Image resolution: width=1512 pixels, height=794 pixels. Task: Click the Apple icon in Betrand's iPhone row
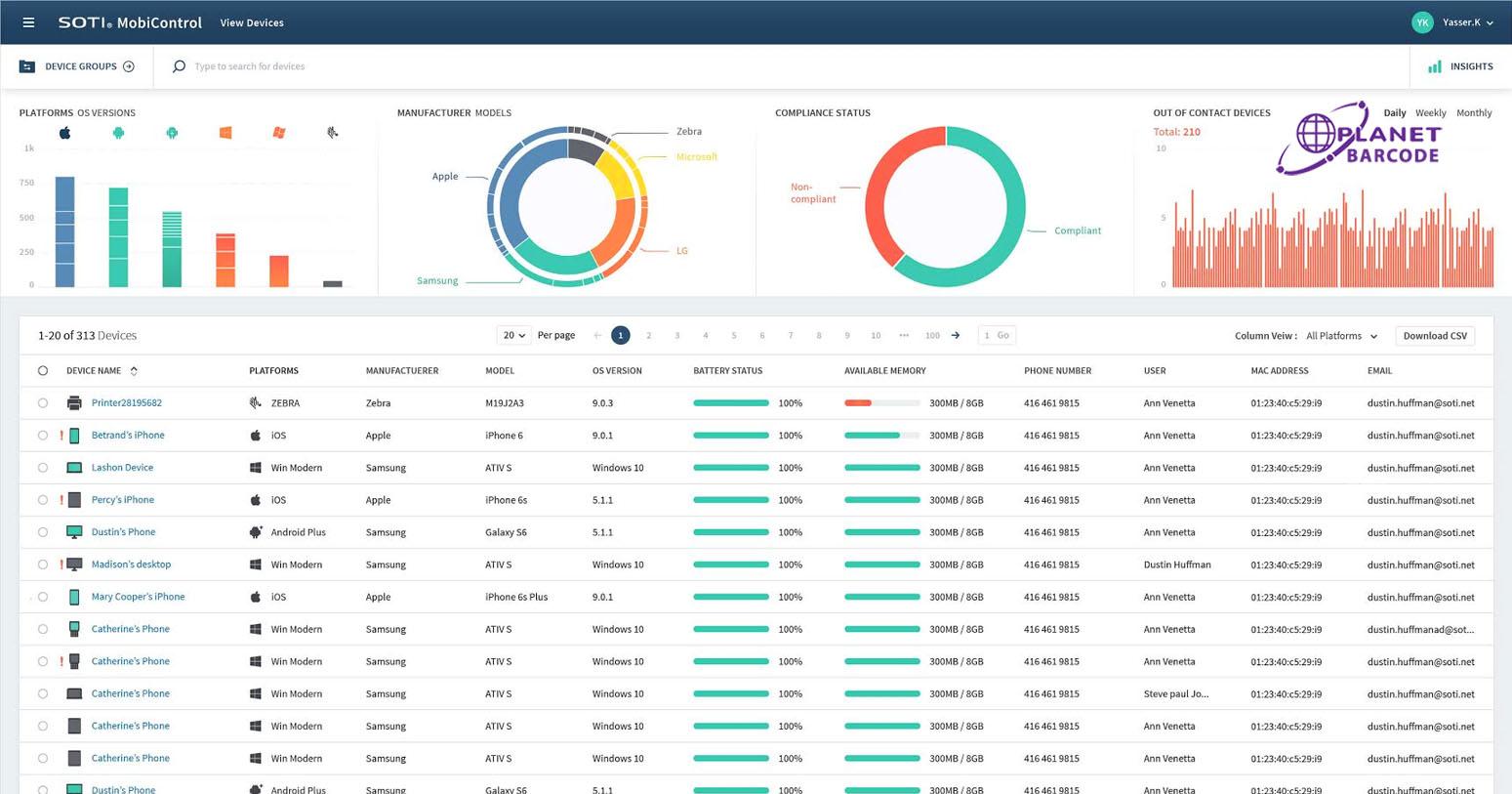(256, 436)
